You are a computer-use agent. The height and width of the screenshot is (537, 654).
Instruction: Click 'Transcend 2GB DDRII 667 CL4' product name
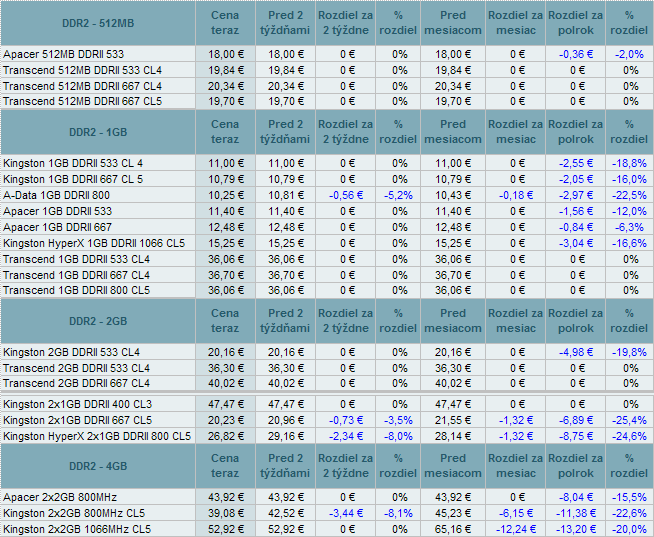76,383
